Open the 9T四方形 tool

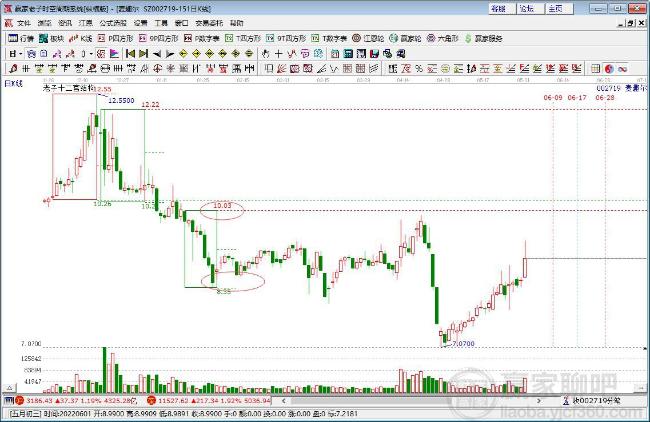(x=286, y=39)
